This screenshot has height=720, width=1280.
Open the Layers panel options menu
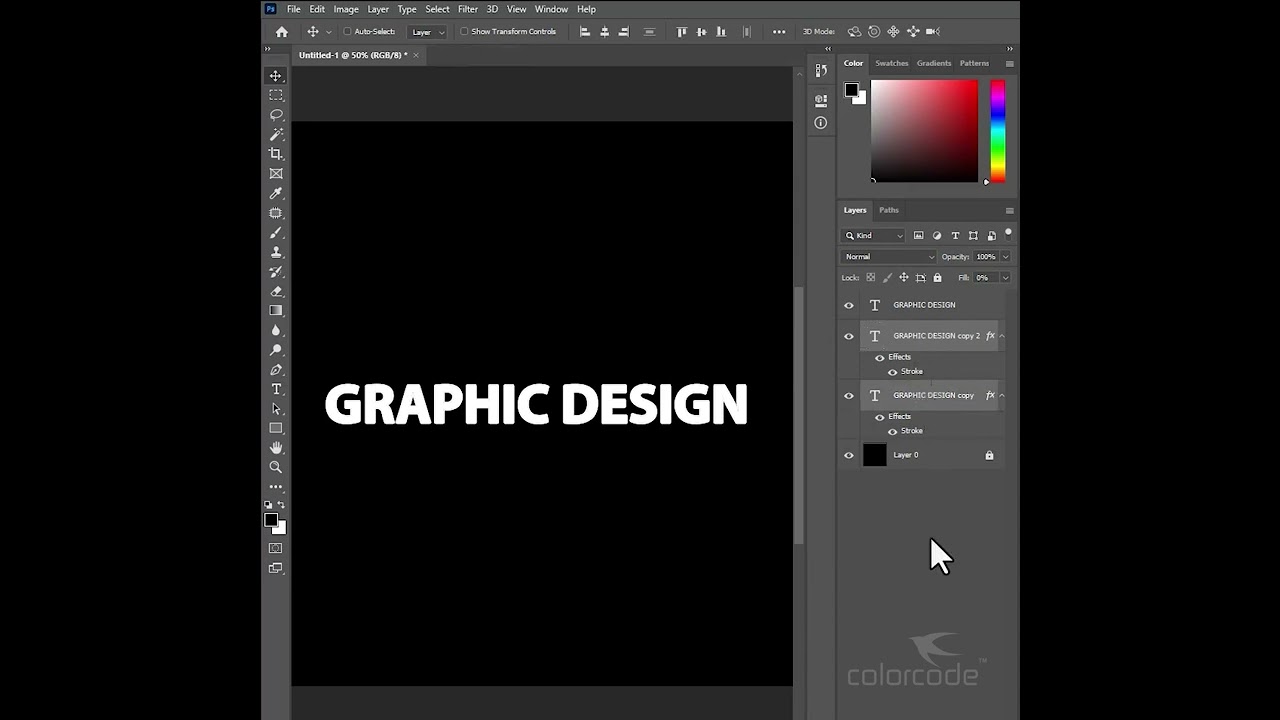point(1009,210)
